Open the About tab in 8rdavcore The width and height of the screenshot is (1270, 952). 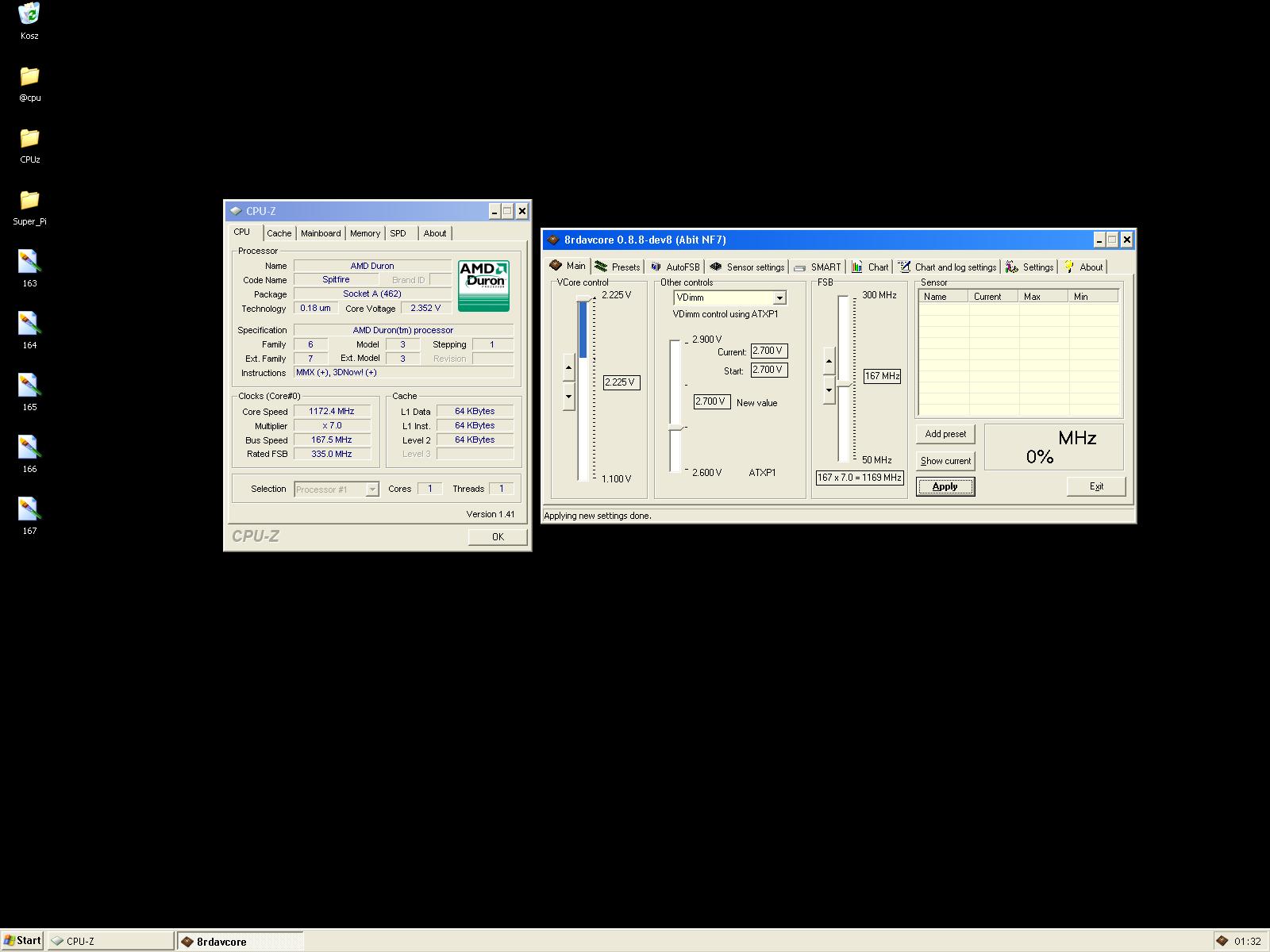click(x=1083, y=267)
